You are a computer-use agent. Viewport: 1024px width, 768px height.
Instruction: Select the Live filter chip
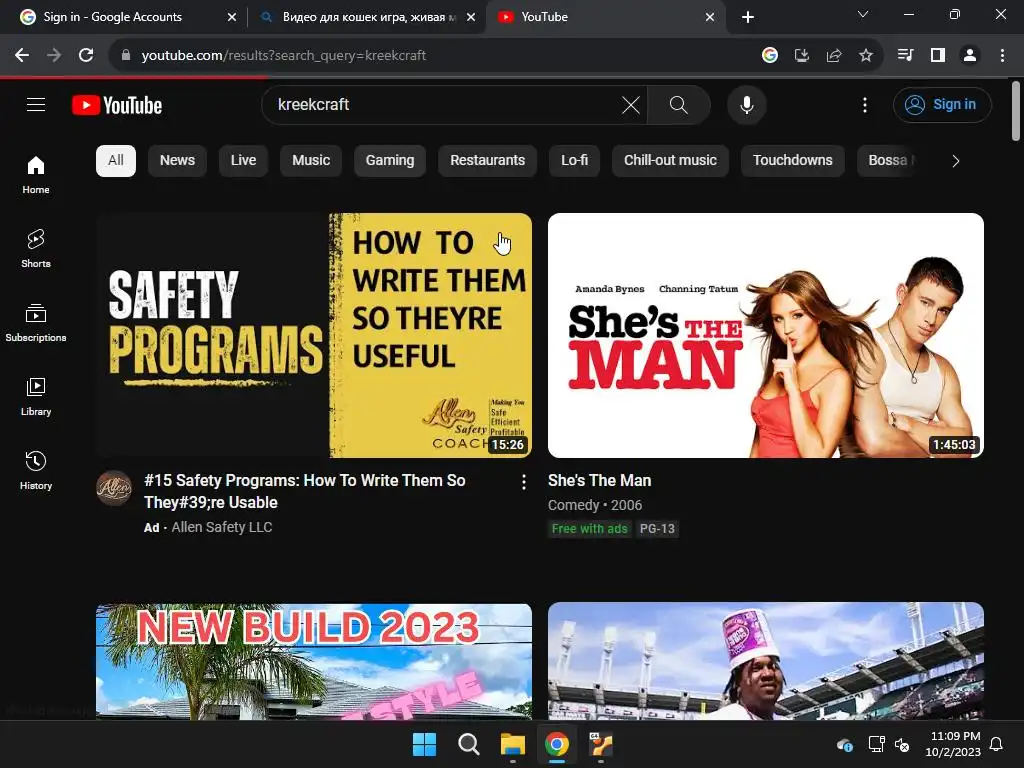243,161
